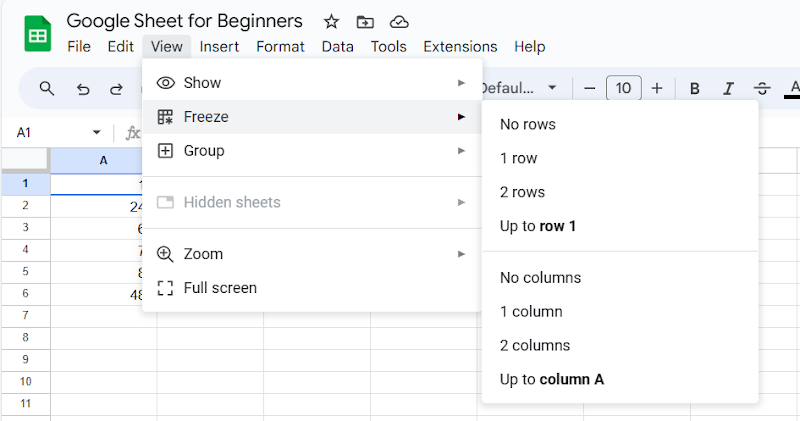Star the Google Sheet for Beginners document
800x421 pixels.
click(331, 22)
